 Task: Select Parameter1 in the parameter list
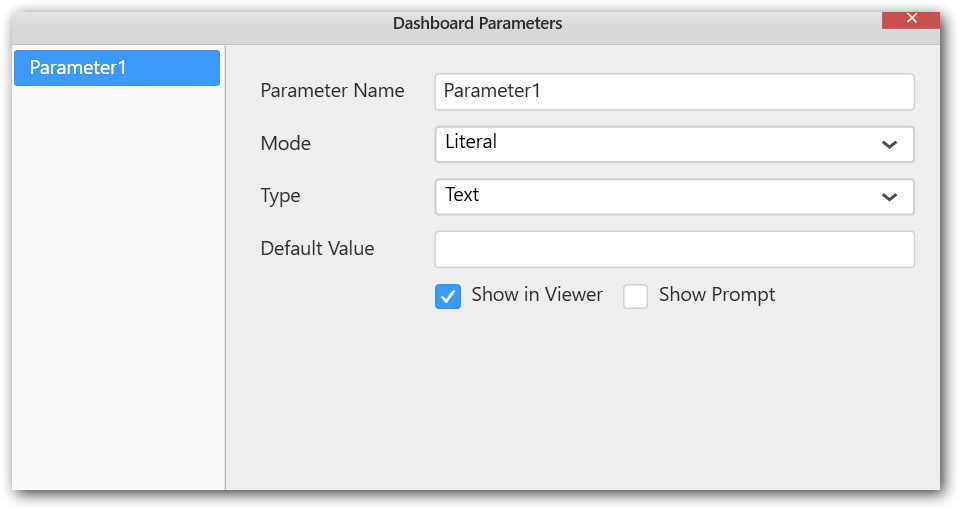pos(116,68)
